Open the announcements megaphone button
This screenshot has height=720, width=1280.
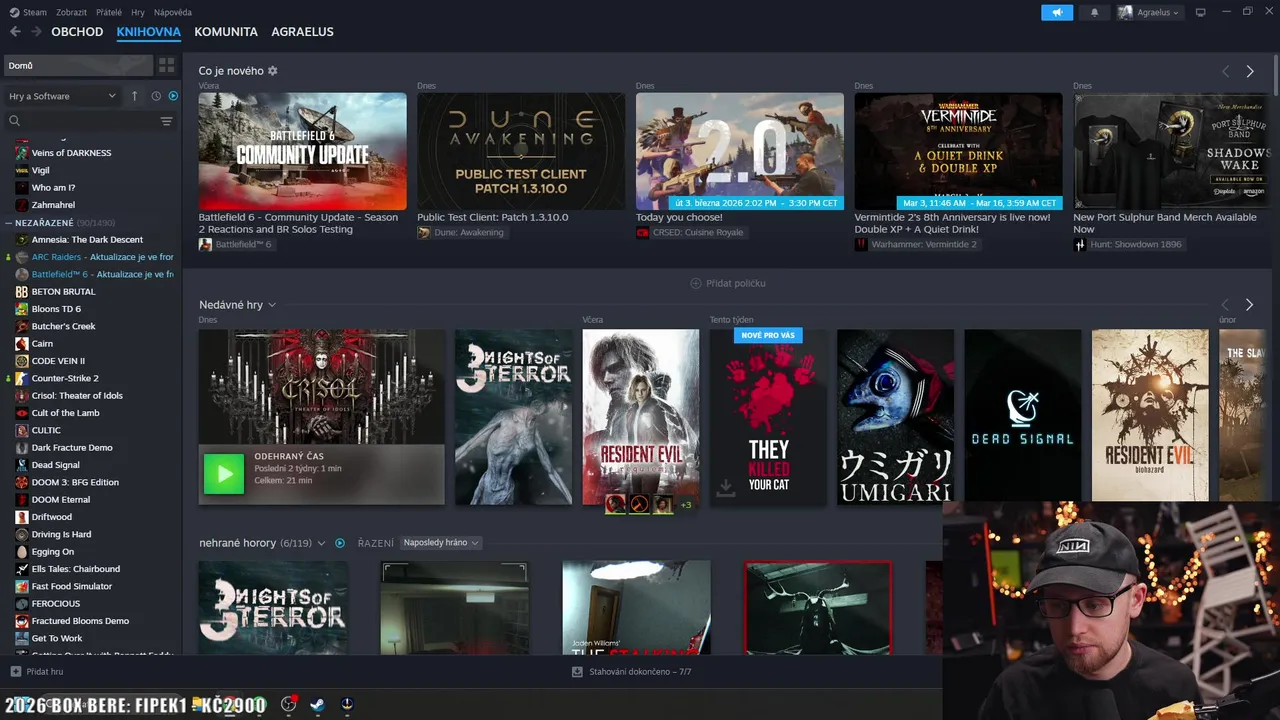1056,12
